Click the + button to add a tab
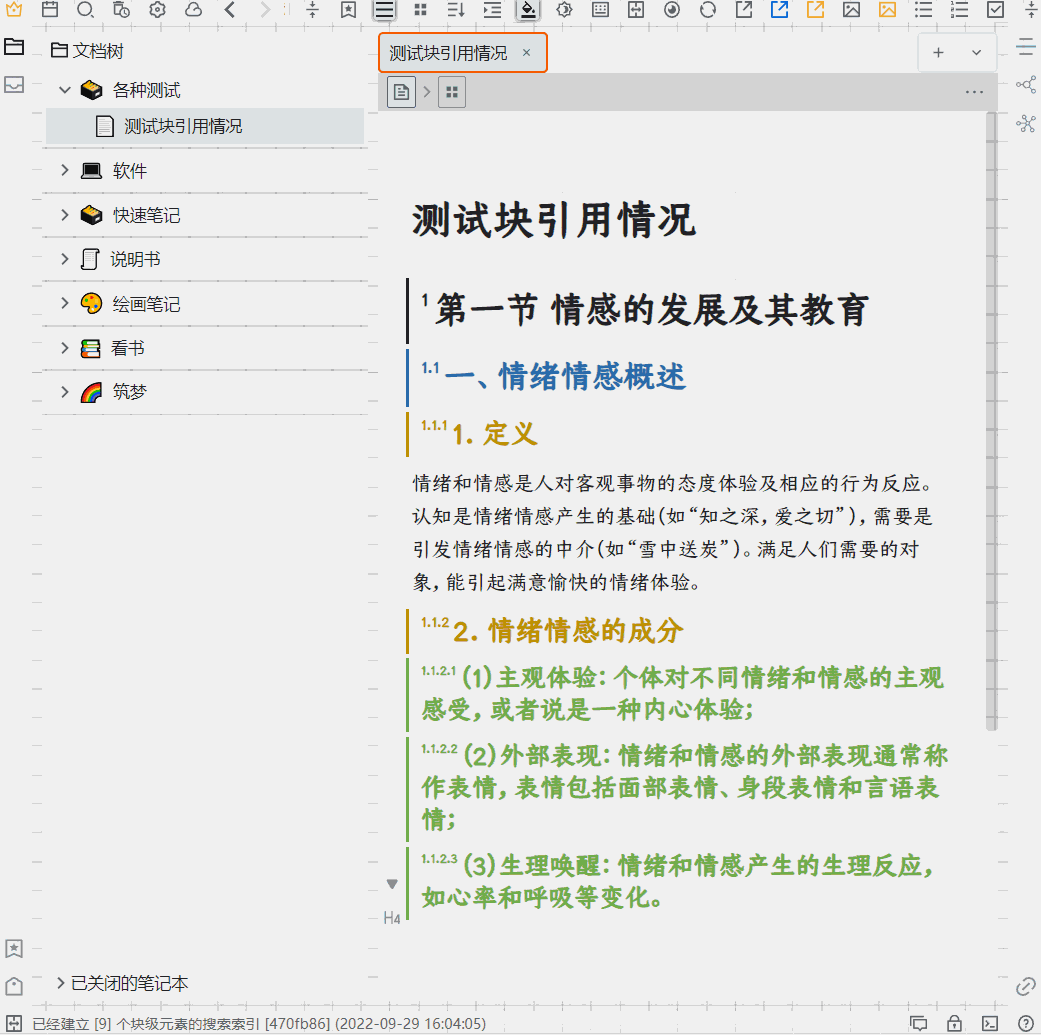Viewport: 1041px width, 1035px height. pyautogui.click(x=938, y=52)
